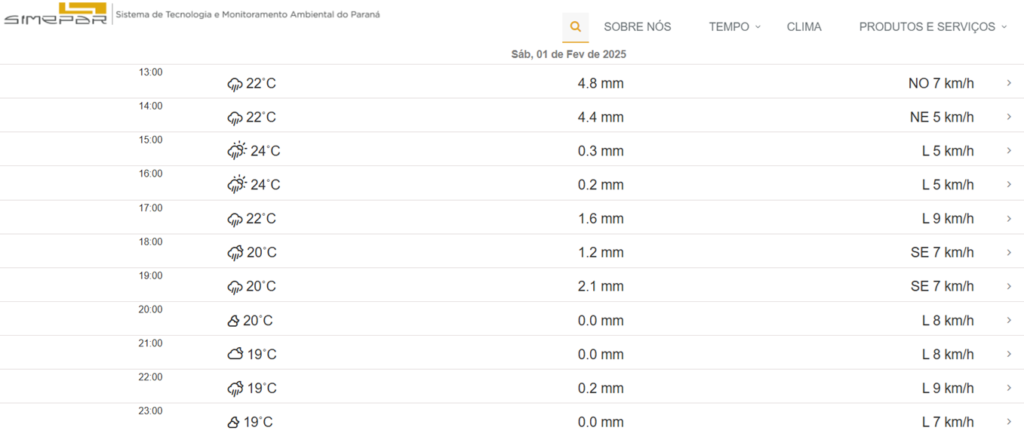The width and height of the screenshot is (1024, 443).
Task: Select the 21:00 time label
Action: click(x=150, y=343)
